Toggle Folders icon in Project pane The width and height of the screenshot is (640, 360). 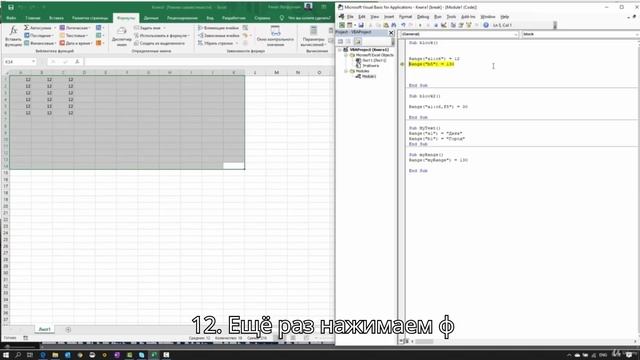tap(358, 41)
